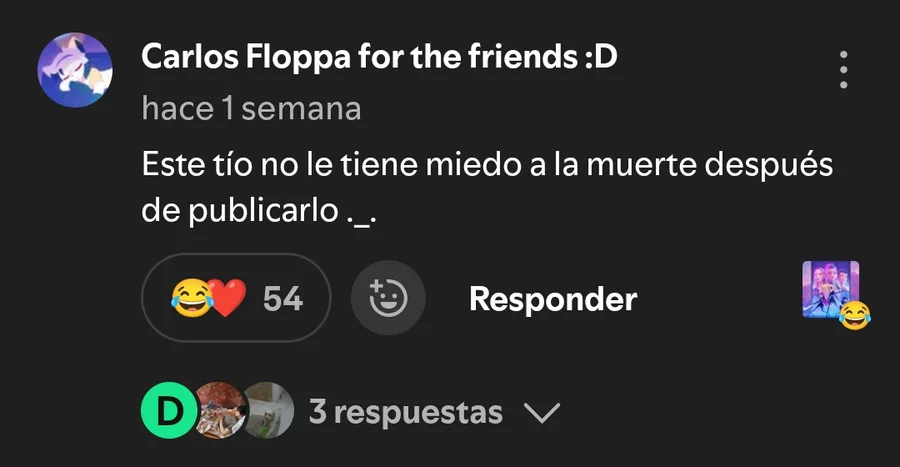Viewport: 900px width, 467px height.
Task: Tap the red heart reaction emoji
Action: pos(227,298)
